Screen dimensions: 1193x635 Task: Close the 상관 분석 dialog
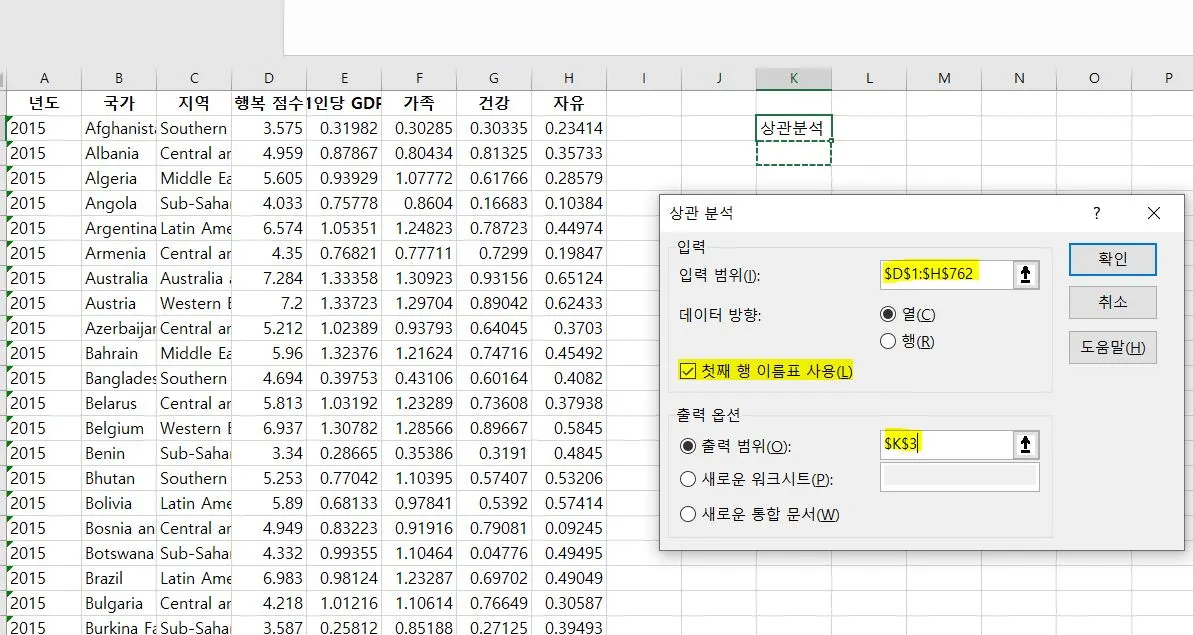click(x=1153, y=213)
